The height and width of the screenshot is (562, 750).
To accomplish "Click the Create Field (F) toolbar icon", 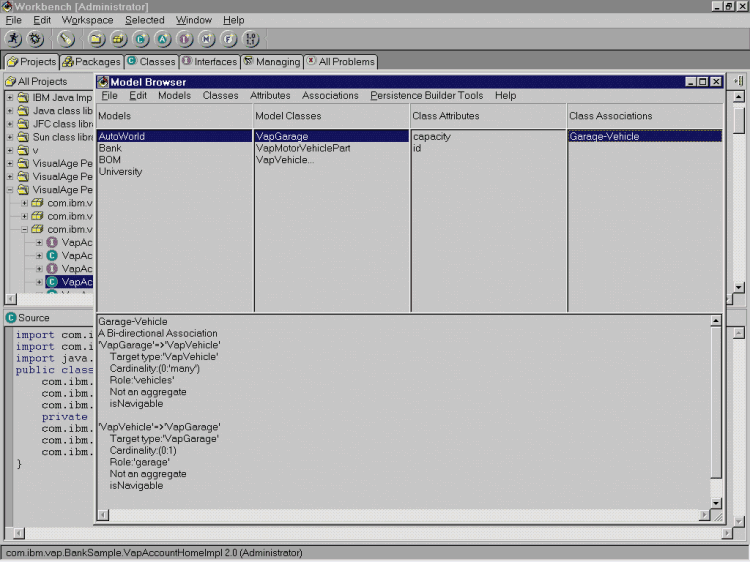I will 229,39.
